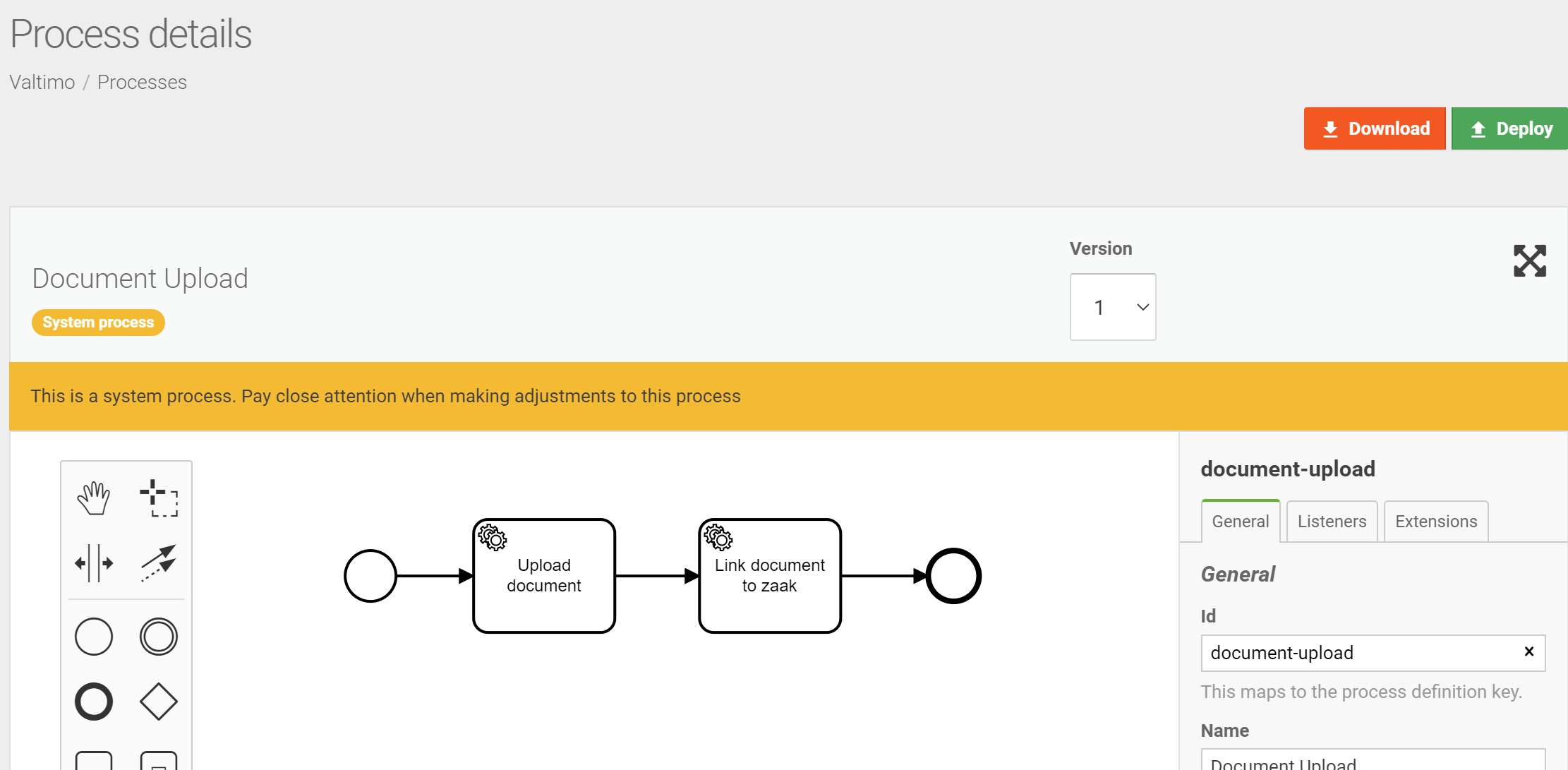Viewport: 1568px width, 770px height.
Task: Switch to the Listeners tab
Action: [1332, 522]
